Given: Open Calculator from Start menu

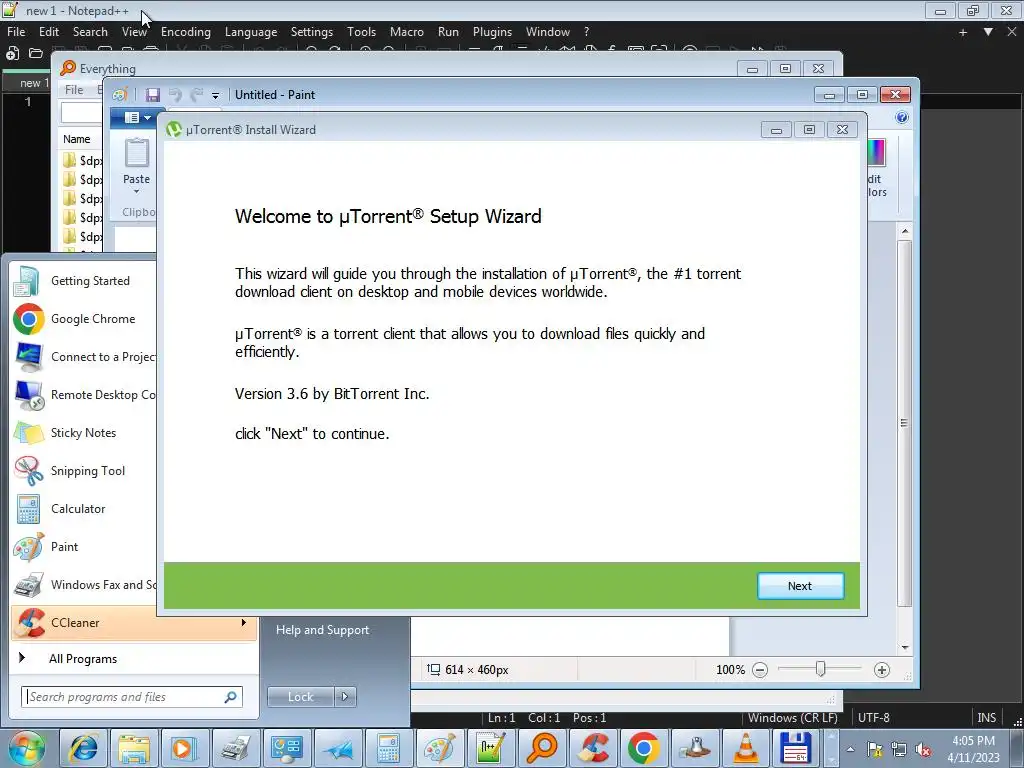Looking at the screenshot, I should (84, 509).
